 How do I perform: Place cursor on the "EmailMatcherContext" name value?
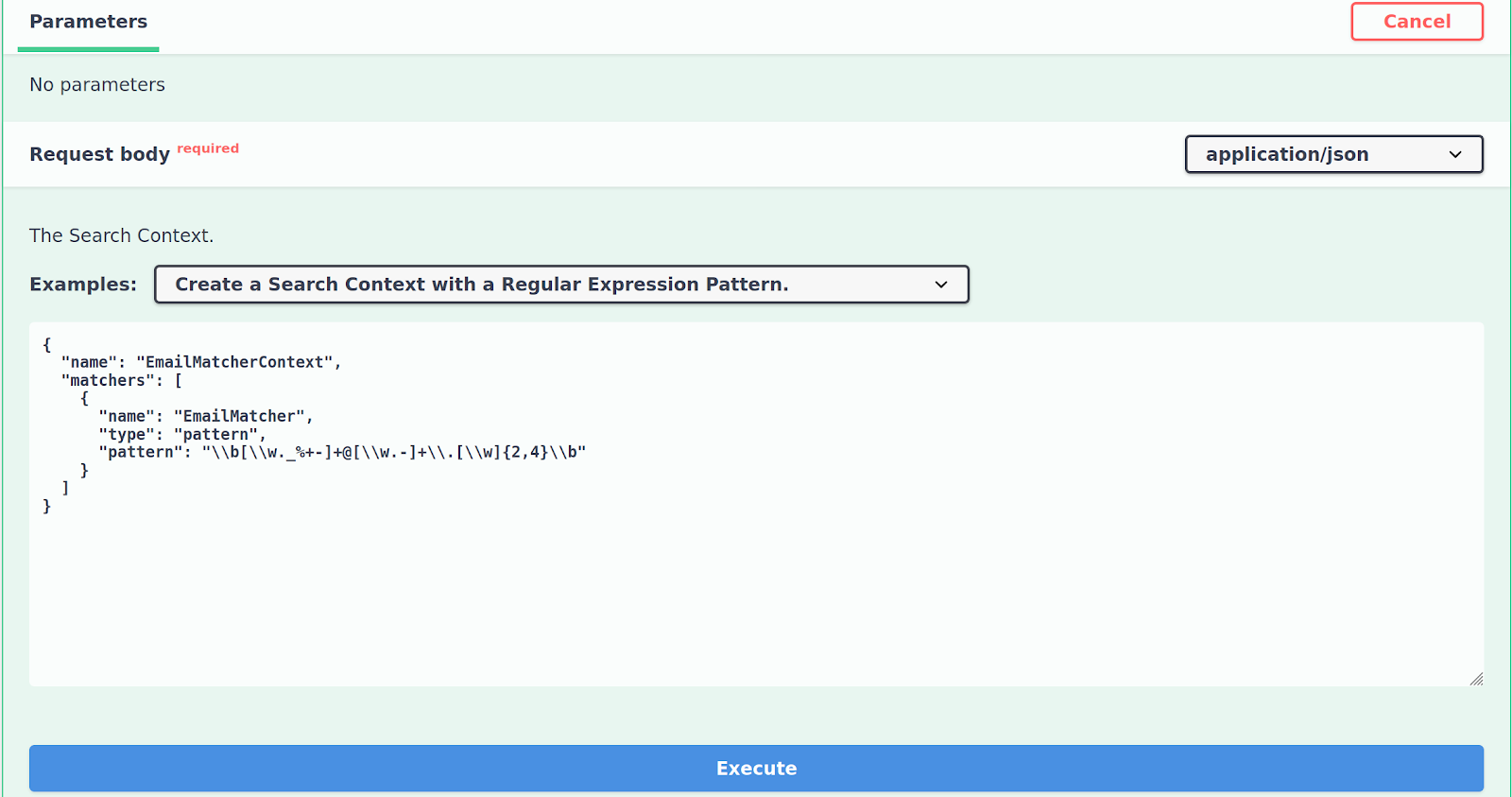234,362
